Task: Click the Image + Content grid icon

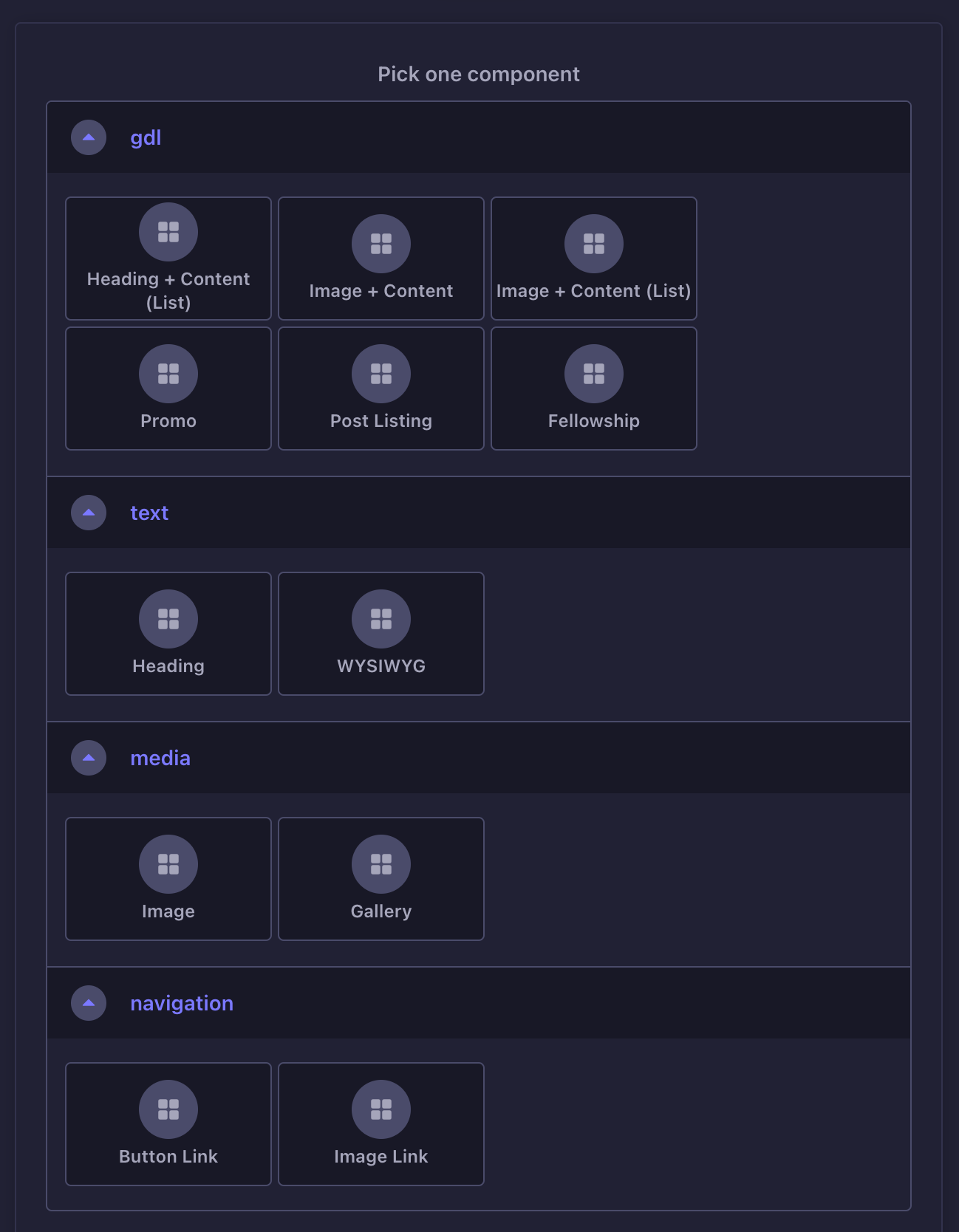Action: click(x=380, y=244)
